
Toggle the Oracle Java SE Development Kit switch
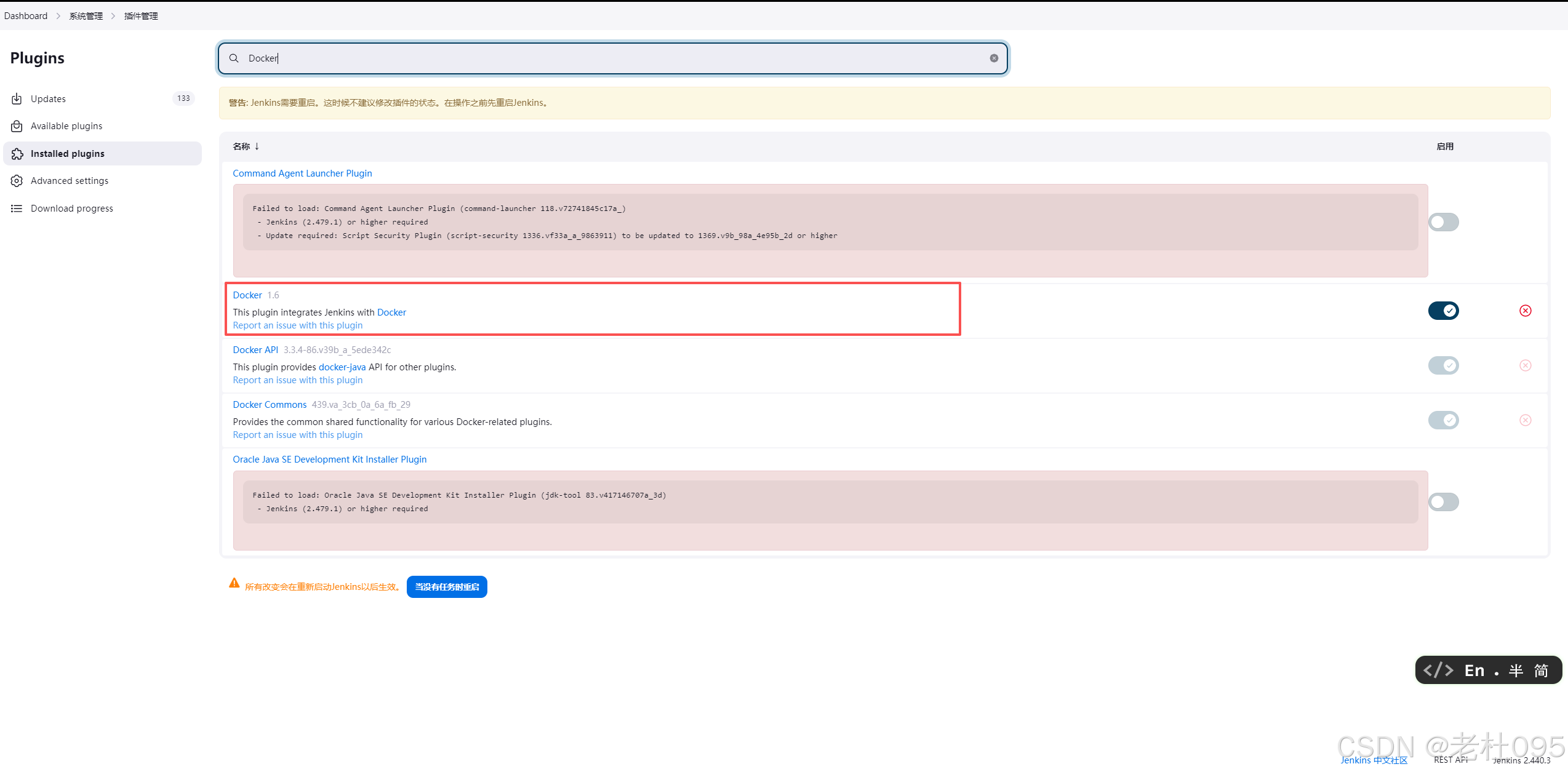[x=1443, y=502]
